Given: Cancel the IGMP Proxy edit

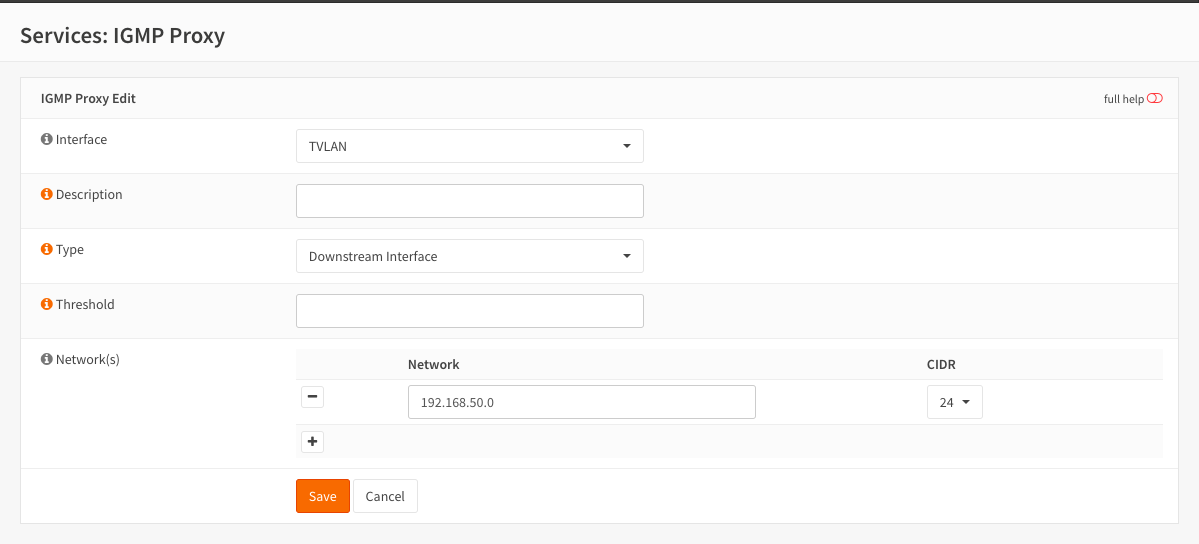Looking at the screenshot, I should pos(385,496).
